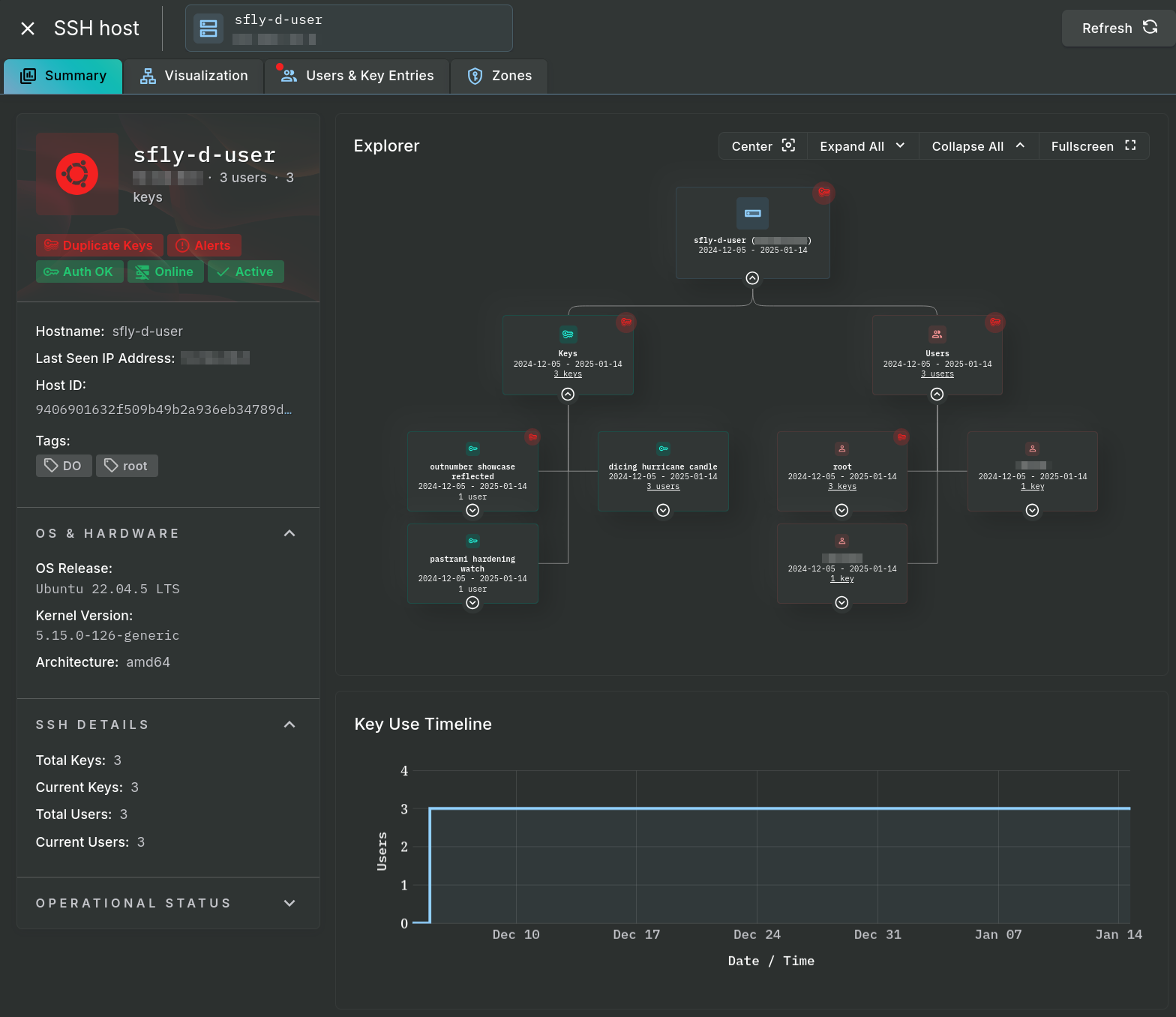Open the Users & Key Entries tab

point(357,76)
